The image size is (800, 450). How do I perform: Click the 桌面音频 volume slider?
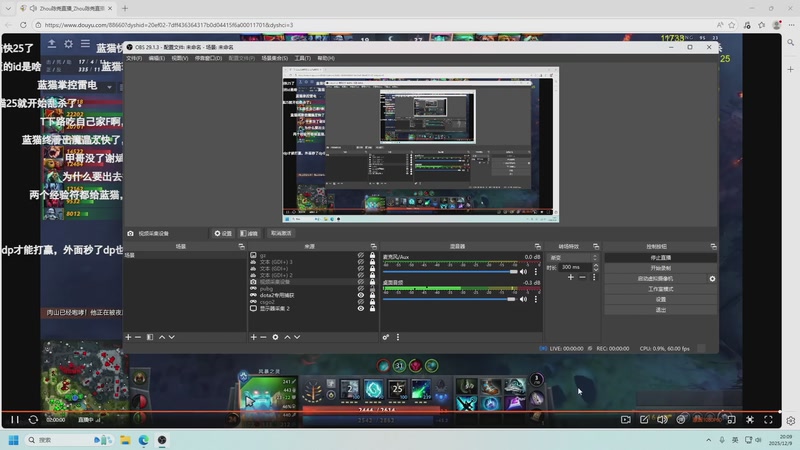click(449, 299)
